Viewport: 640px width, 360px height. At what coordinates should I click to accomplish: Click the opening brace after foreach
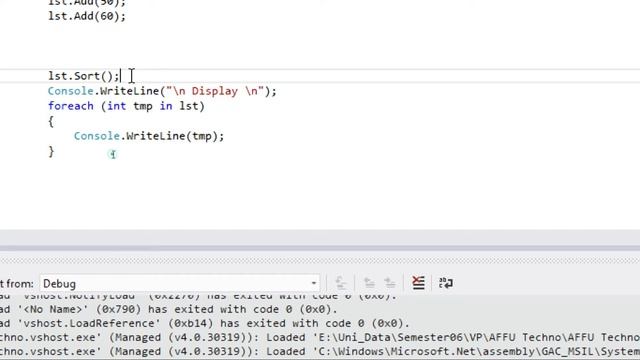(x=51, y=121)
